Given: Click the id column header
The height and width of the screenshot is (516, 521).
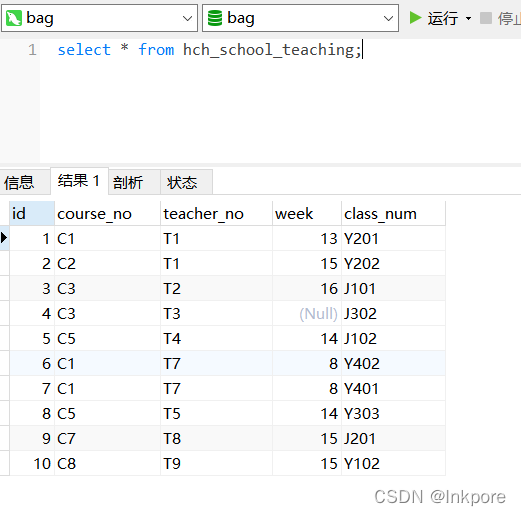Looking at the screenshot, I should 32,213.
